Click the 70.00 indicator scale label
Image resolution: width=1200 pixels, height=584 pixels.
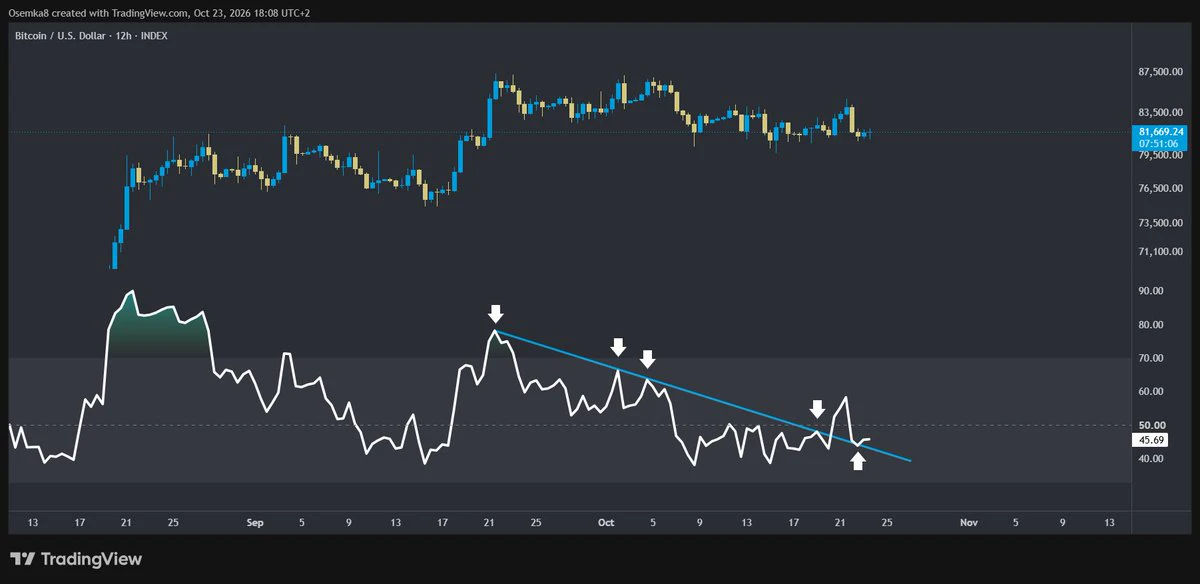pos(1151,358)
